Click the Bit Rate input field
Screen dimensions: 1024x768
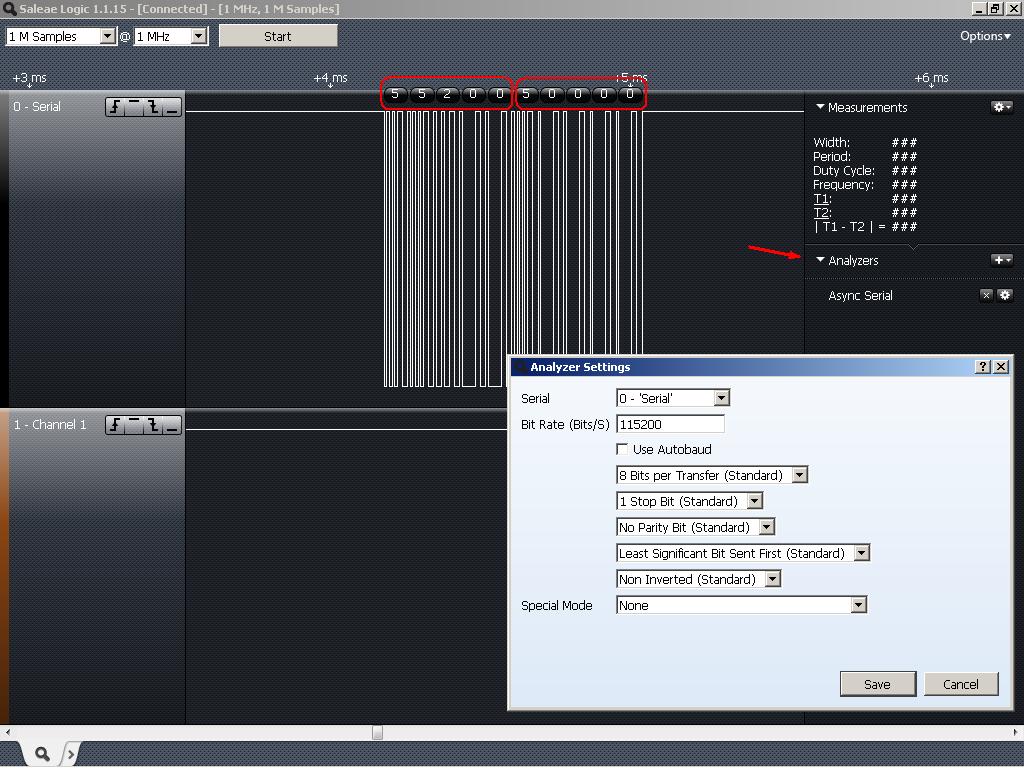(x=670, y=424)
